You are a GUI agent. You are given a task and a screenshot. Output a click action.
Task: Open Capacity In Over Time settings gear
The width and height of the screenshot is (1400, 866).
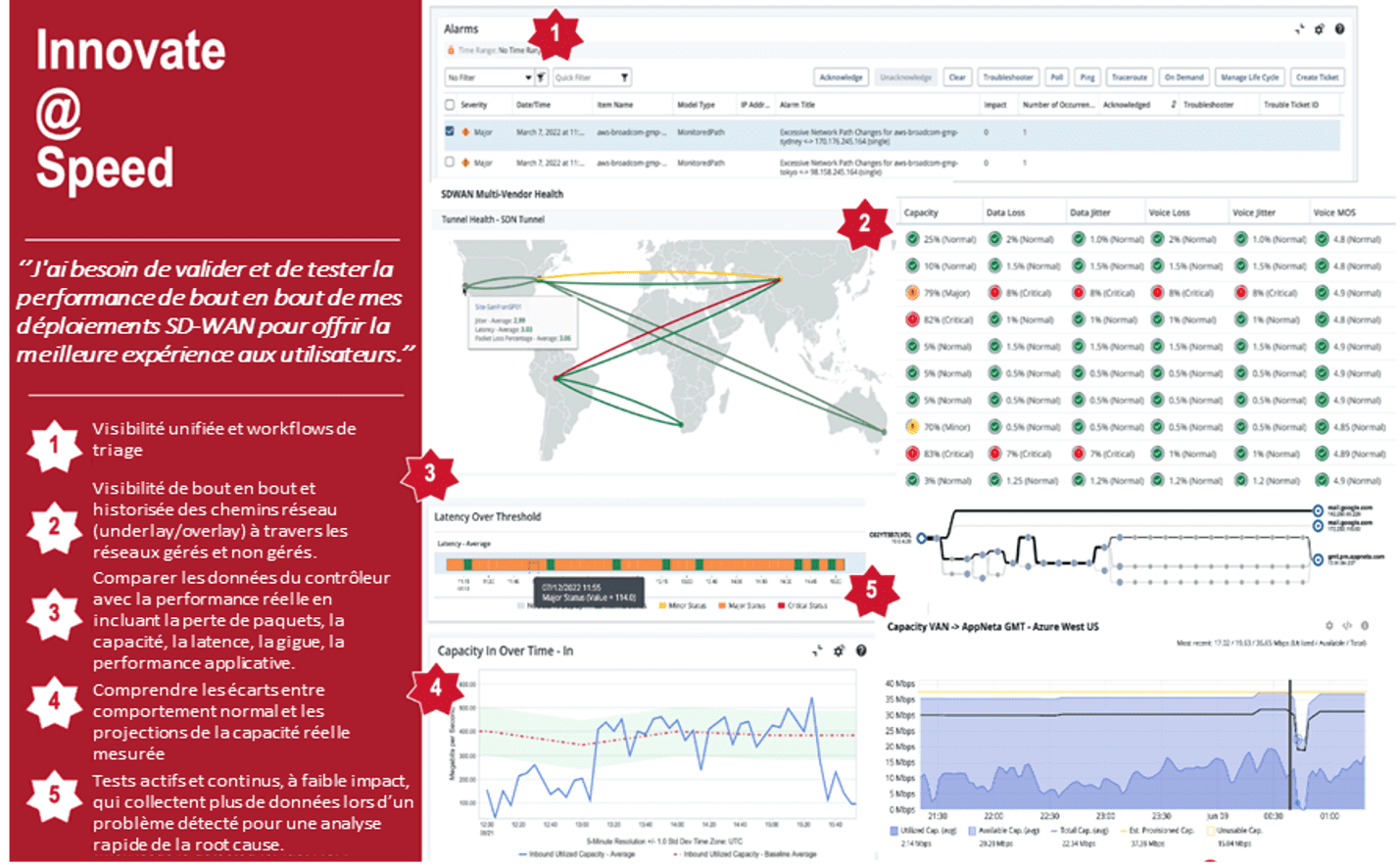pos(839,650)
